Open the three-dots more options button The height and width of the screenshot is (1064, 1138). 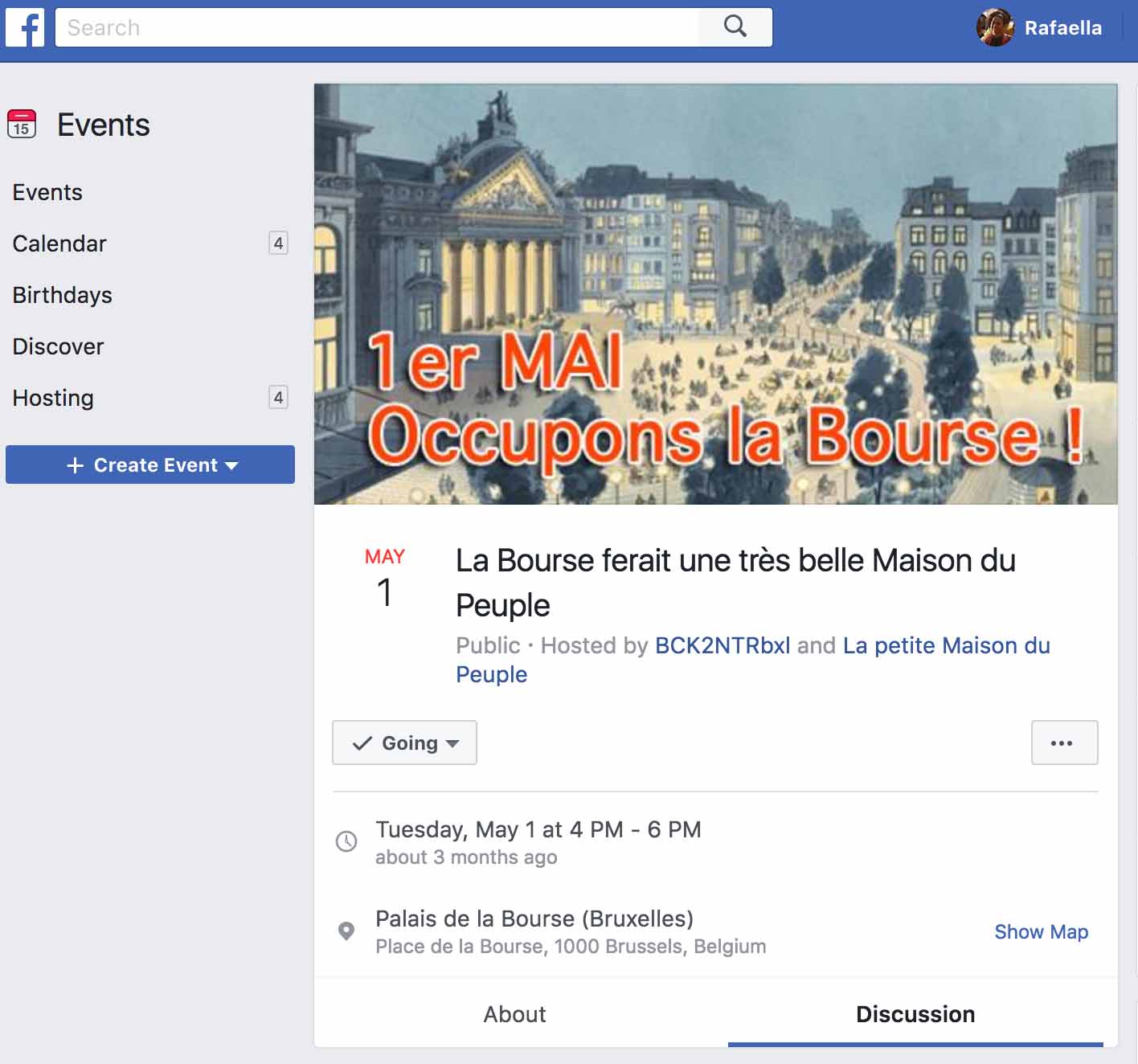tap(1064, 743)
